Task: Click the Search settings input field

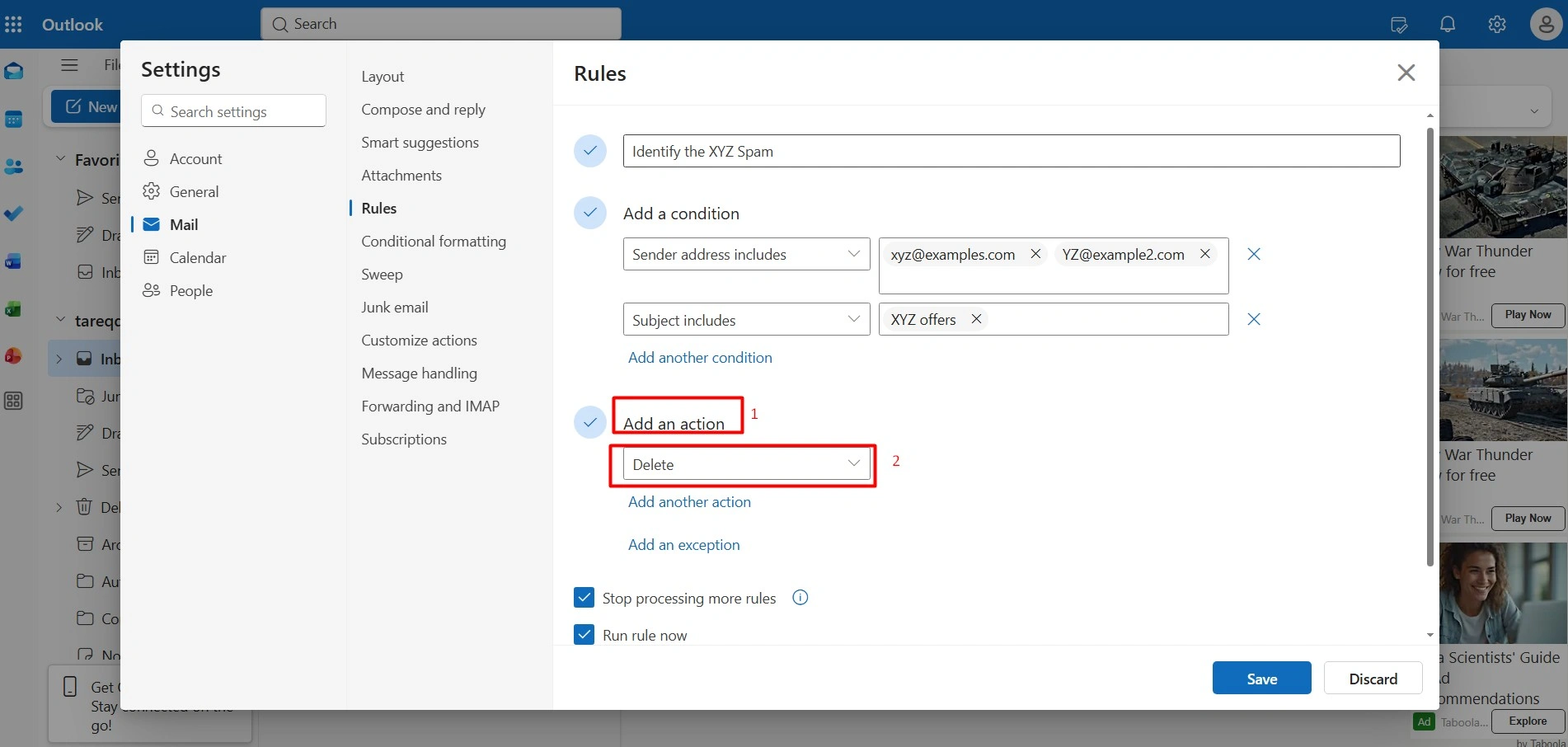Action: 233,110
